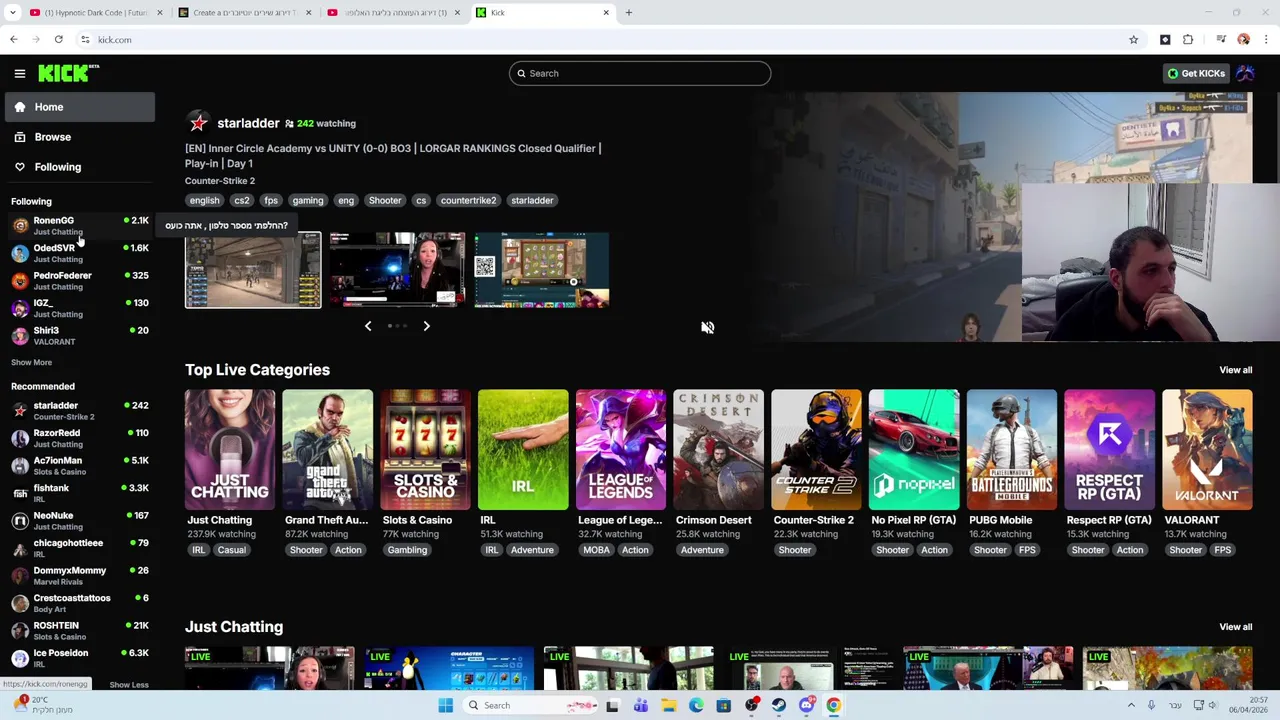This screenshot has width=1280, height=720.
Task: Open Counter-Strike 2 category link under title
Action: 220,181
